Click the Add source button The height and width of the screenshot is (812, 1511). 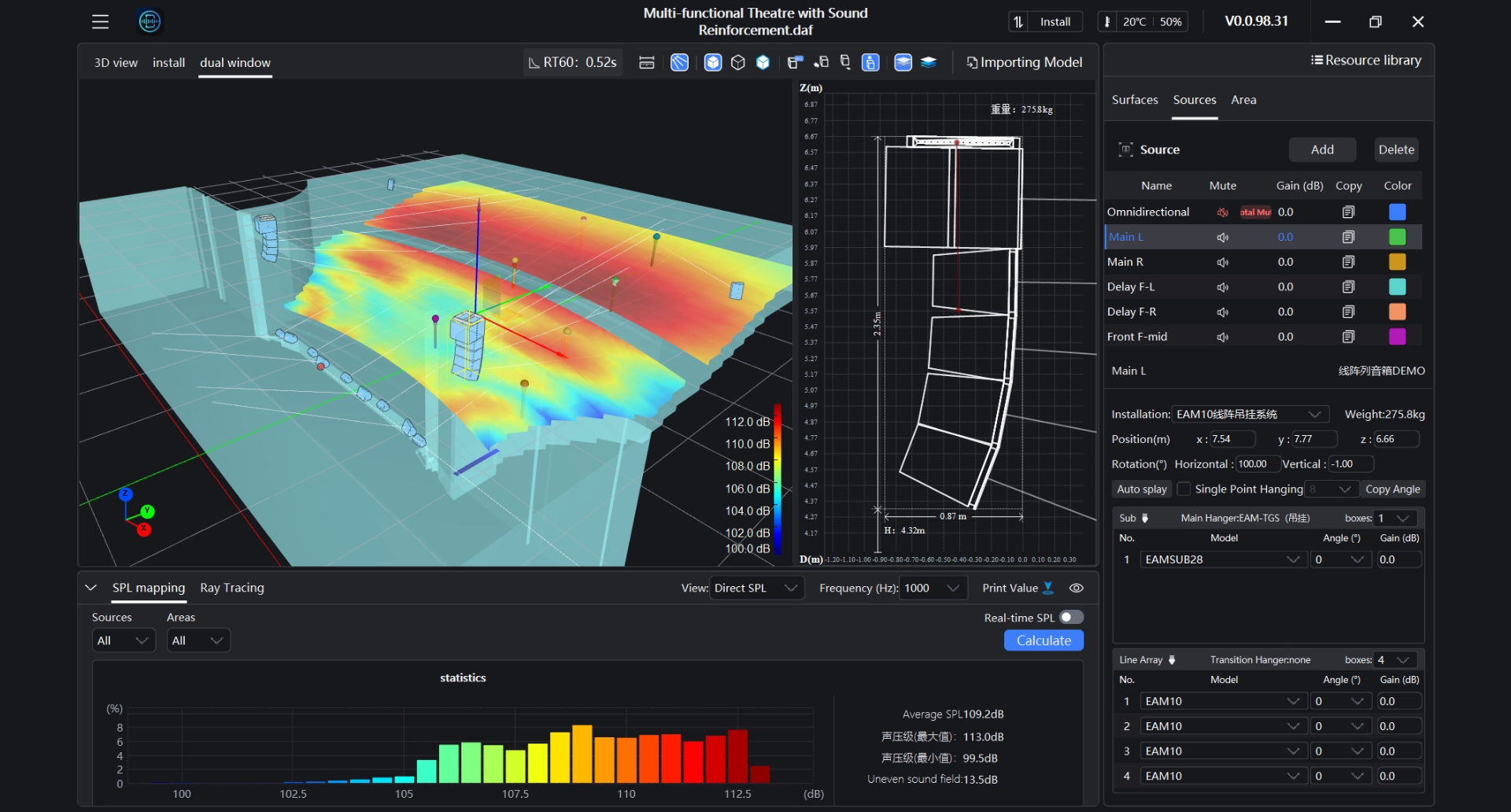click(x=1322, y=149)
